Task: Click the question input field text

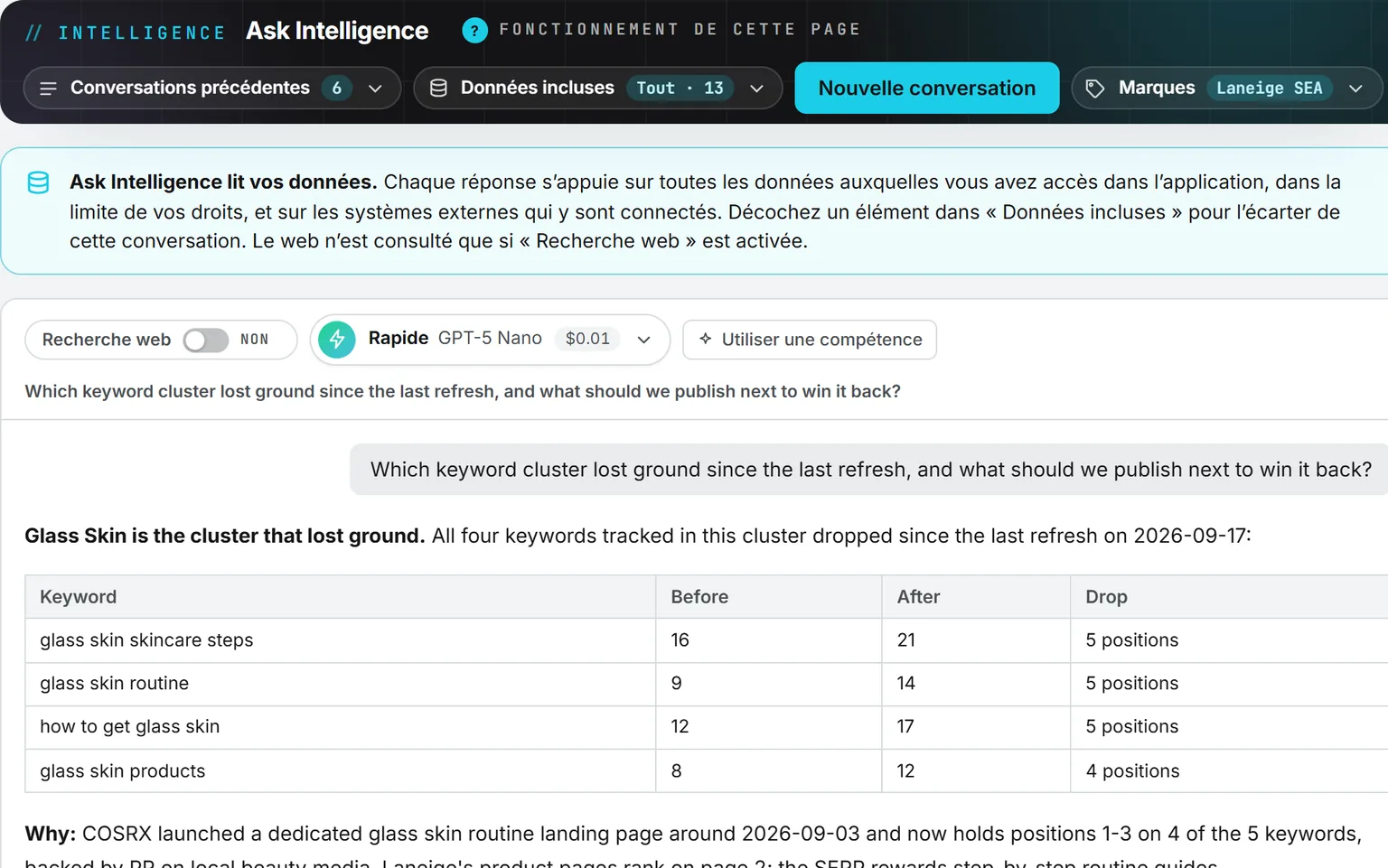Action: pyautogui.click(x=463, y=391)
